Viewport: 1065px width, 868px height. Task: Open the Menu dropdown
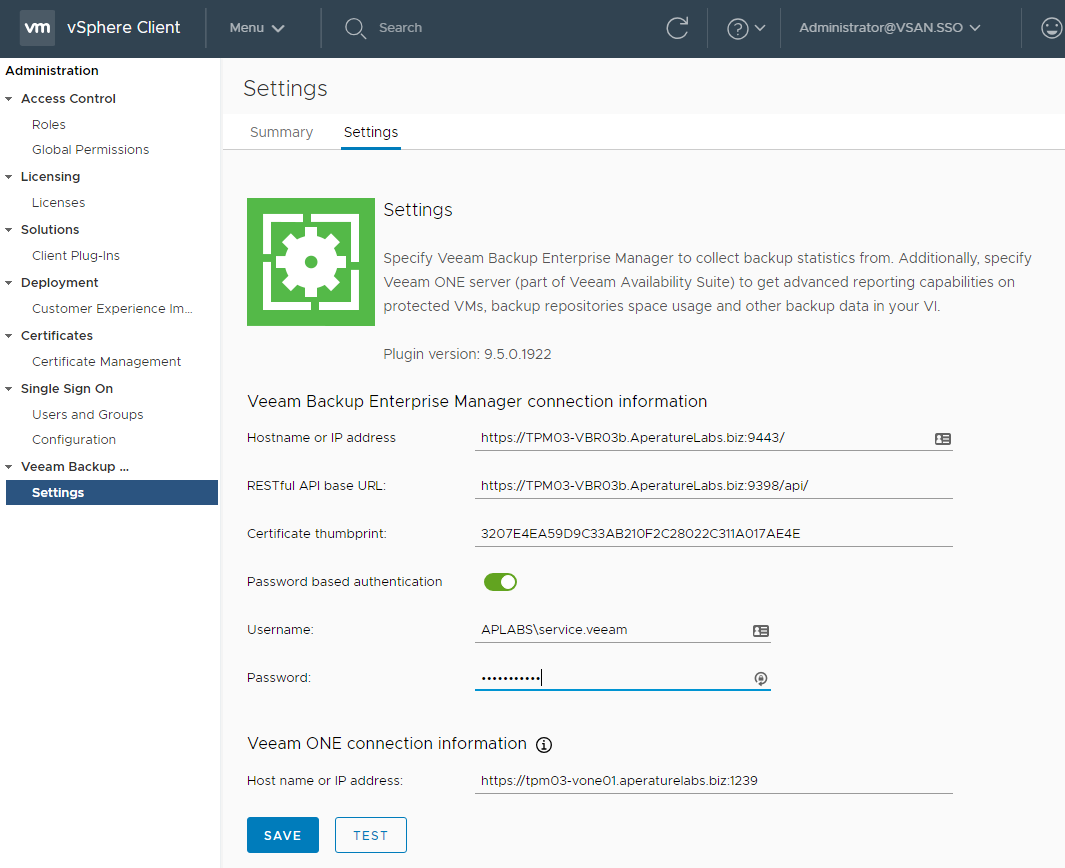pos(257,28)
